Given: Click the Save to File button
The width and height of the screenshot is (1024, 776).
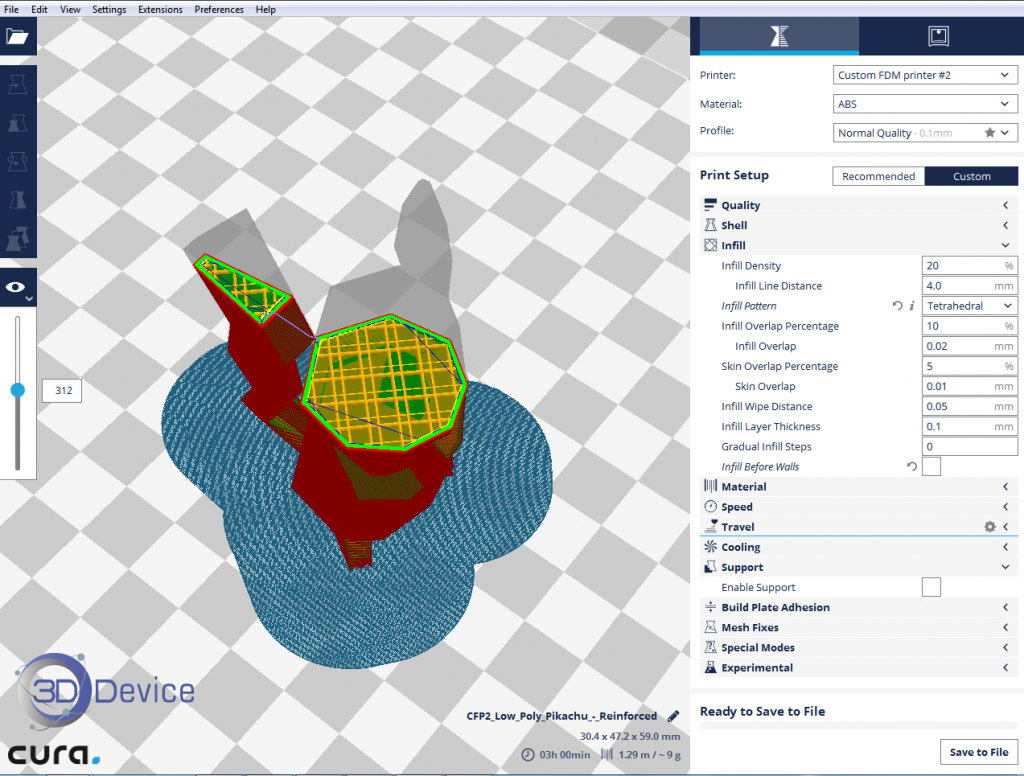Looking at the screenshot, I should coord(978,752).
